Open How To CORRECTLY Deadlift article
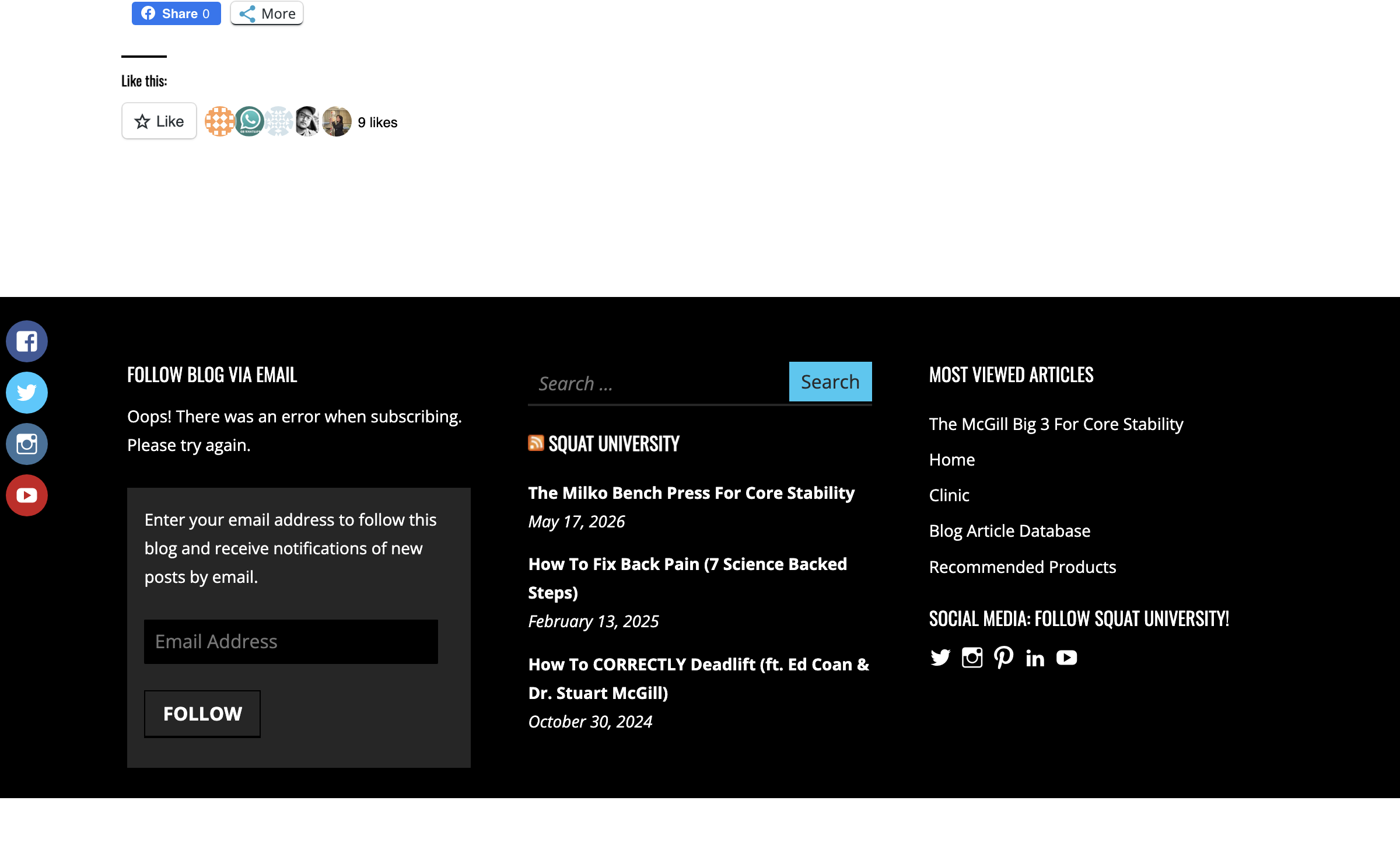Viewport: 1400px width, 846px height. tap(699, 679)
